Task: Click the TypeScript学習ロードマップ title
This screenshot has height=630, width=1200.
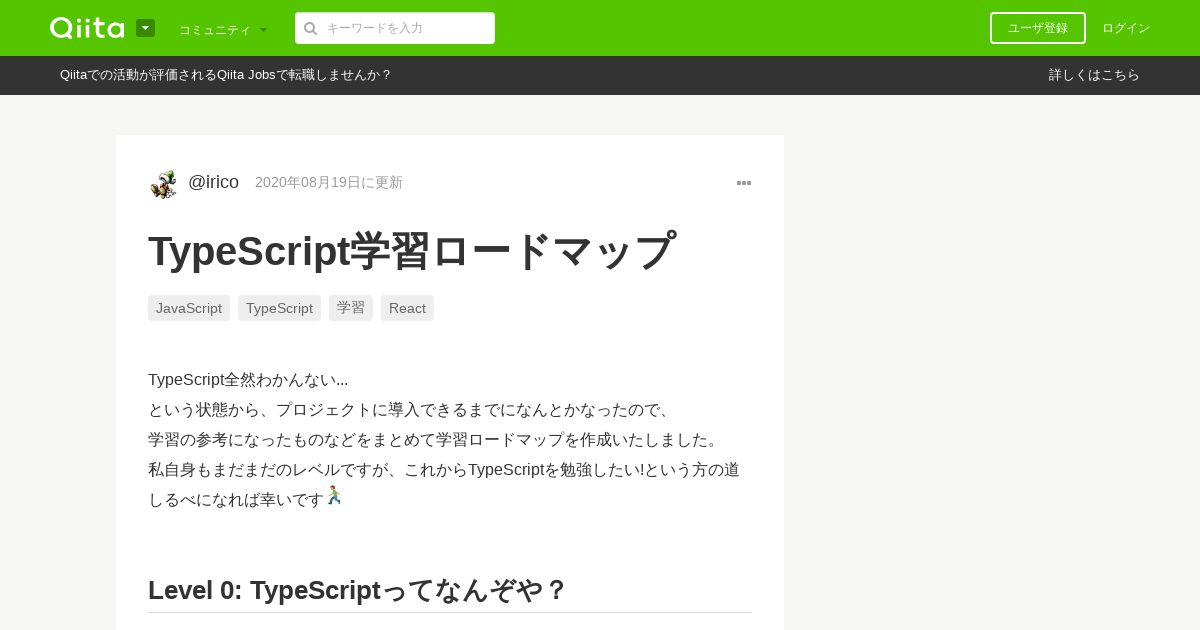Action: pyautogui.click(x=412, y=251)
